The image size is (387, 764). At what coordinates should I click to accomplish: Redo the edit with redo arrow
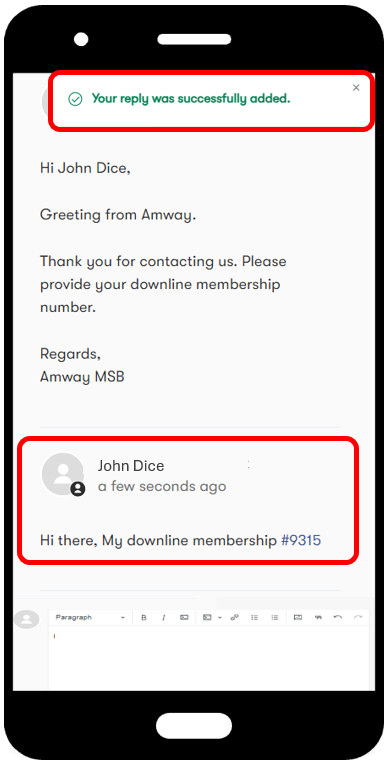point(358,617)
